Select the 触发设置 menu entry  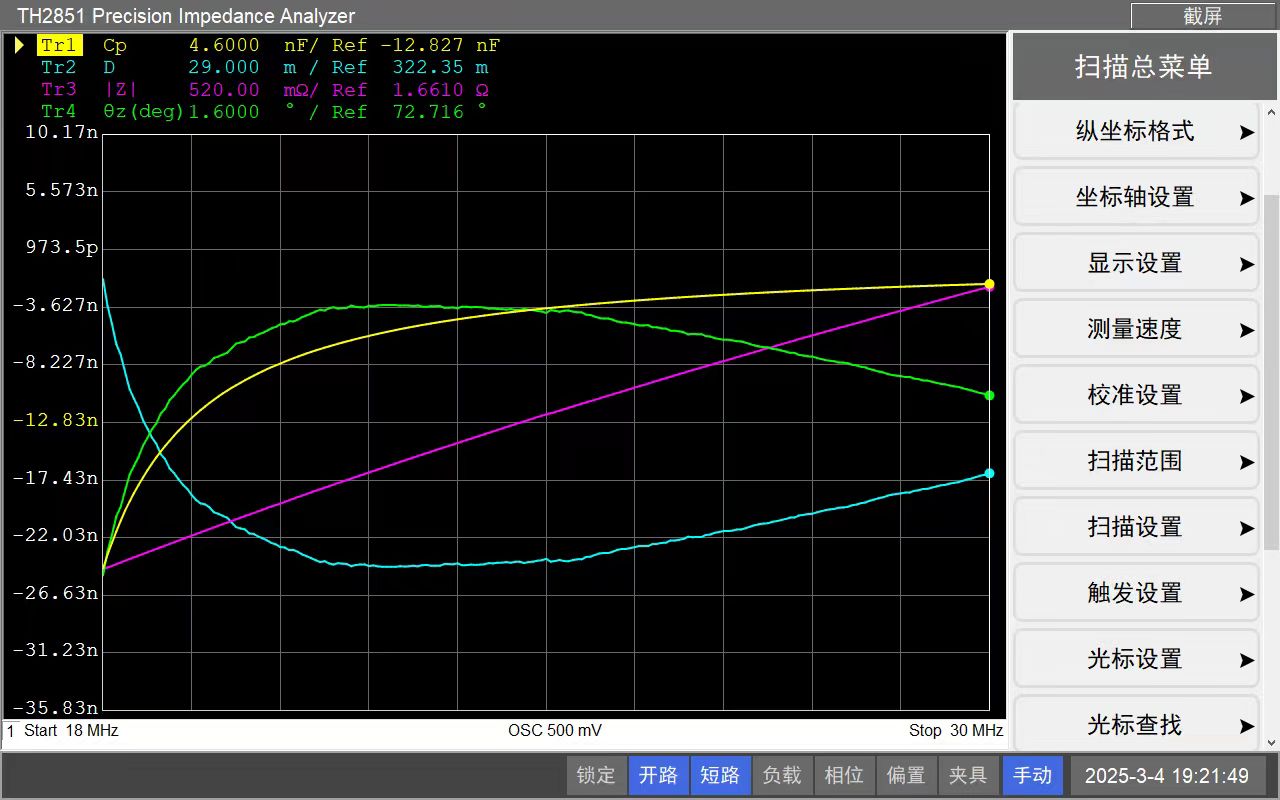[1136, 594]
